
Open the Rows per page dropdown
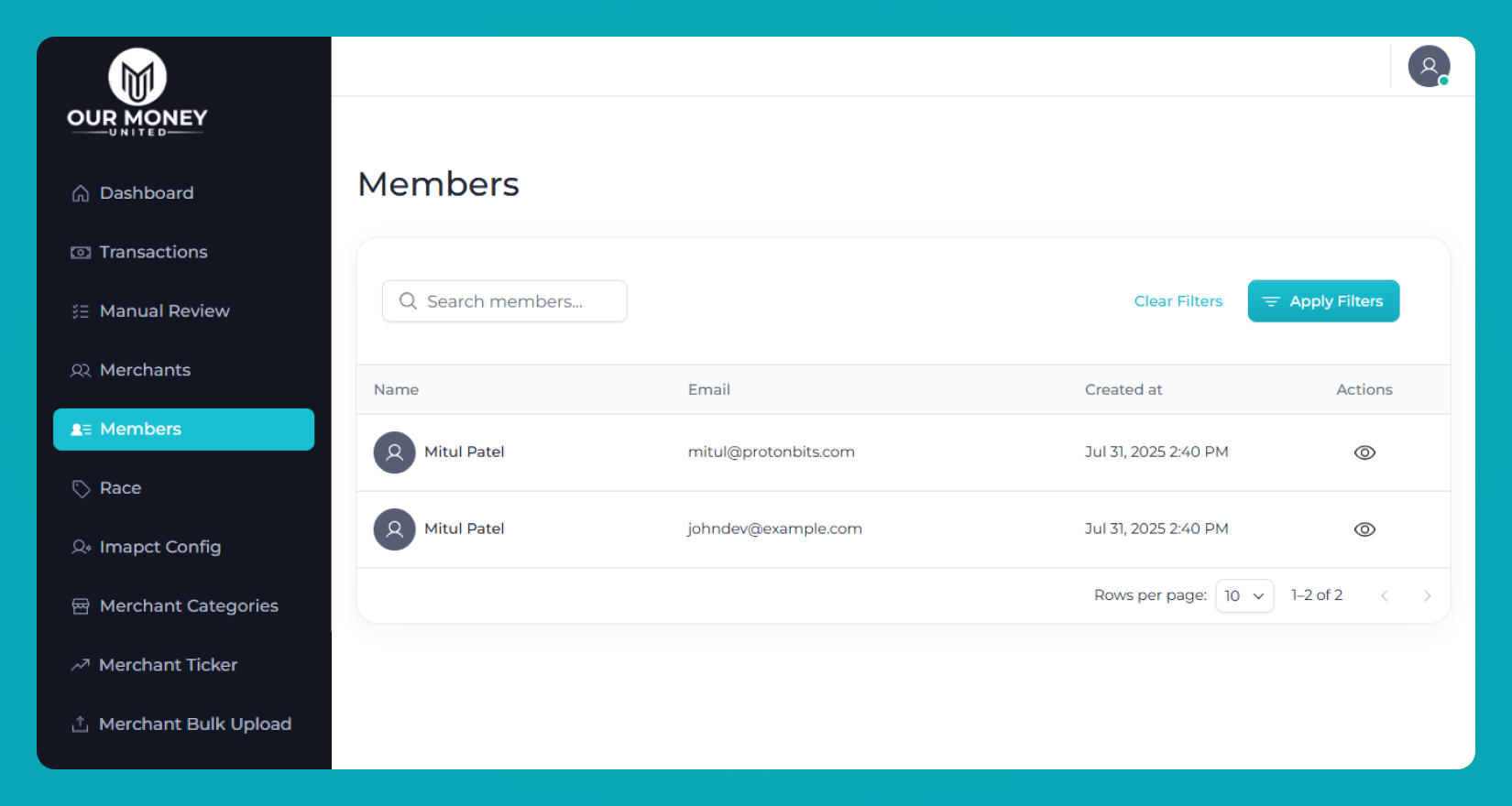(x=1244, y=595)
